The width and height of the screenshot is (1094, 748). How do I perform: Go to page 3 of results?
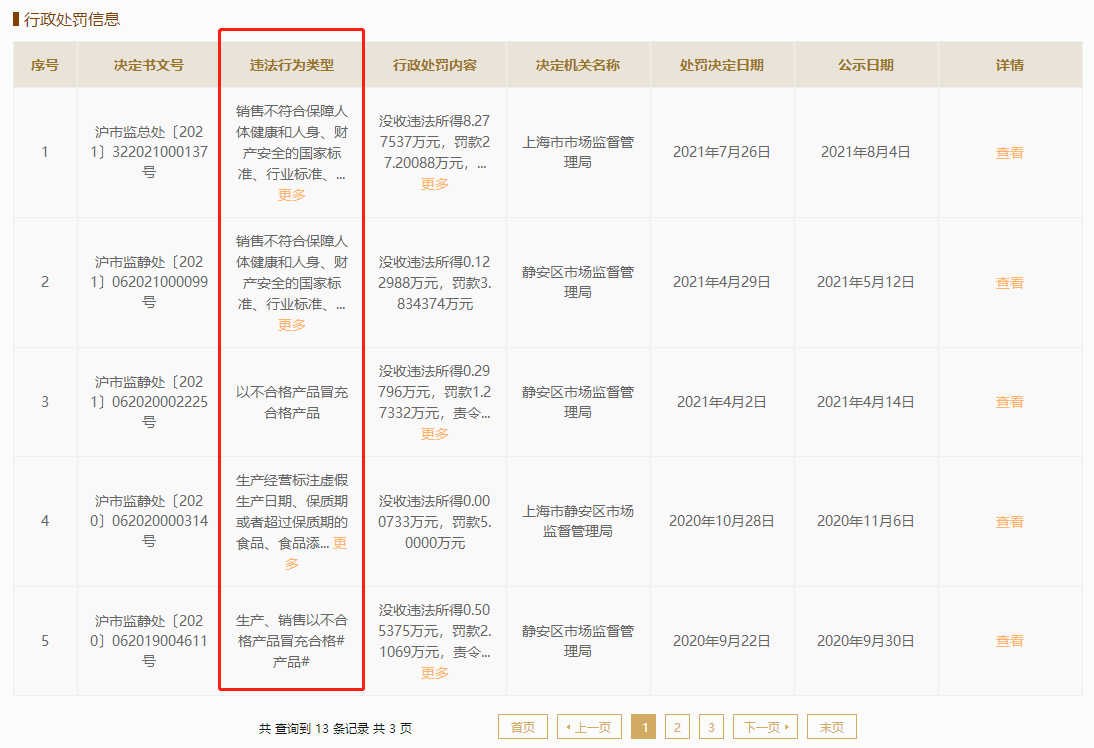click(711, 727)
